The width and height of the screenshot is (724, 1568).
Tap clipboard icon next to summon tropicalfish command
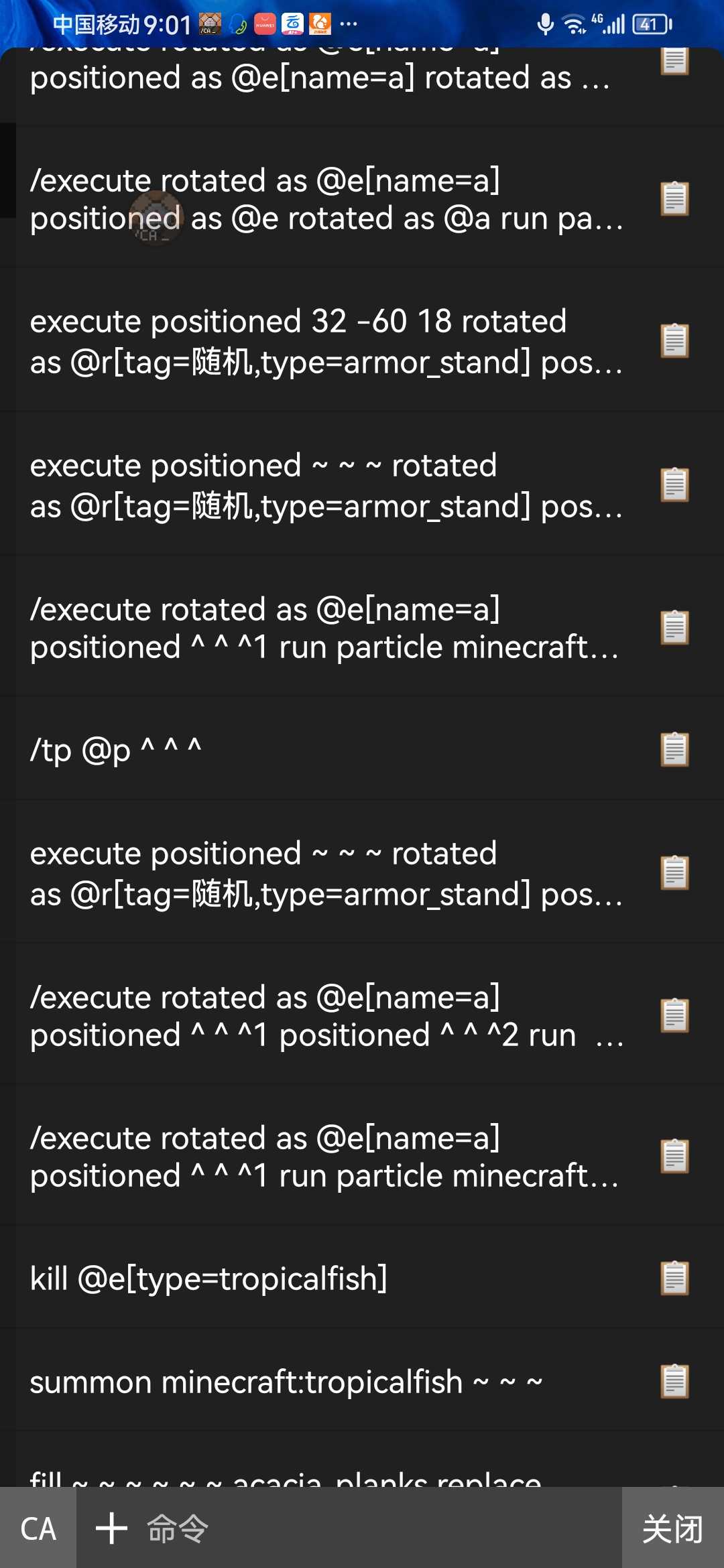(674, 1381)
